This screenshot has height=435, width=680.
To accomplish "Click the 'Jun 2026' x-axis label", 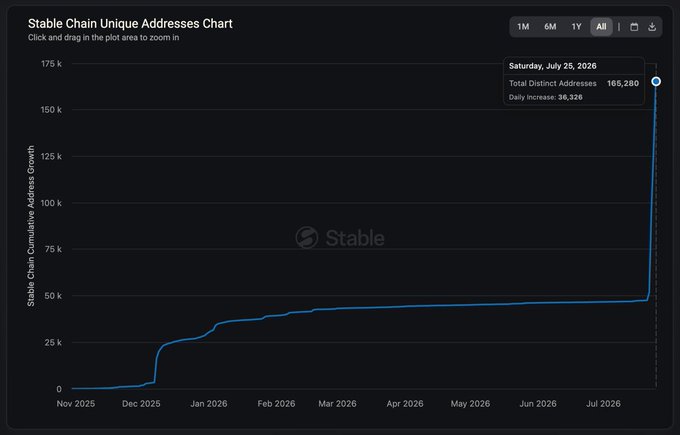I will pos(538,404).
